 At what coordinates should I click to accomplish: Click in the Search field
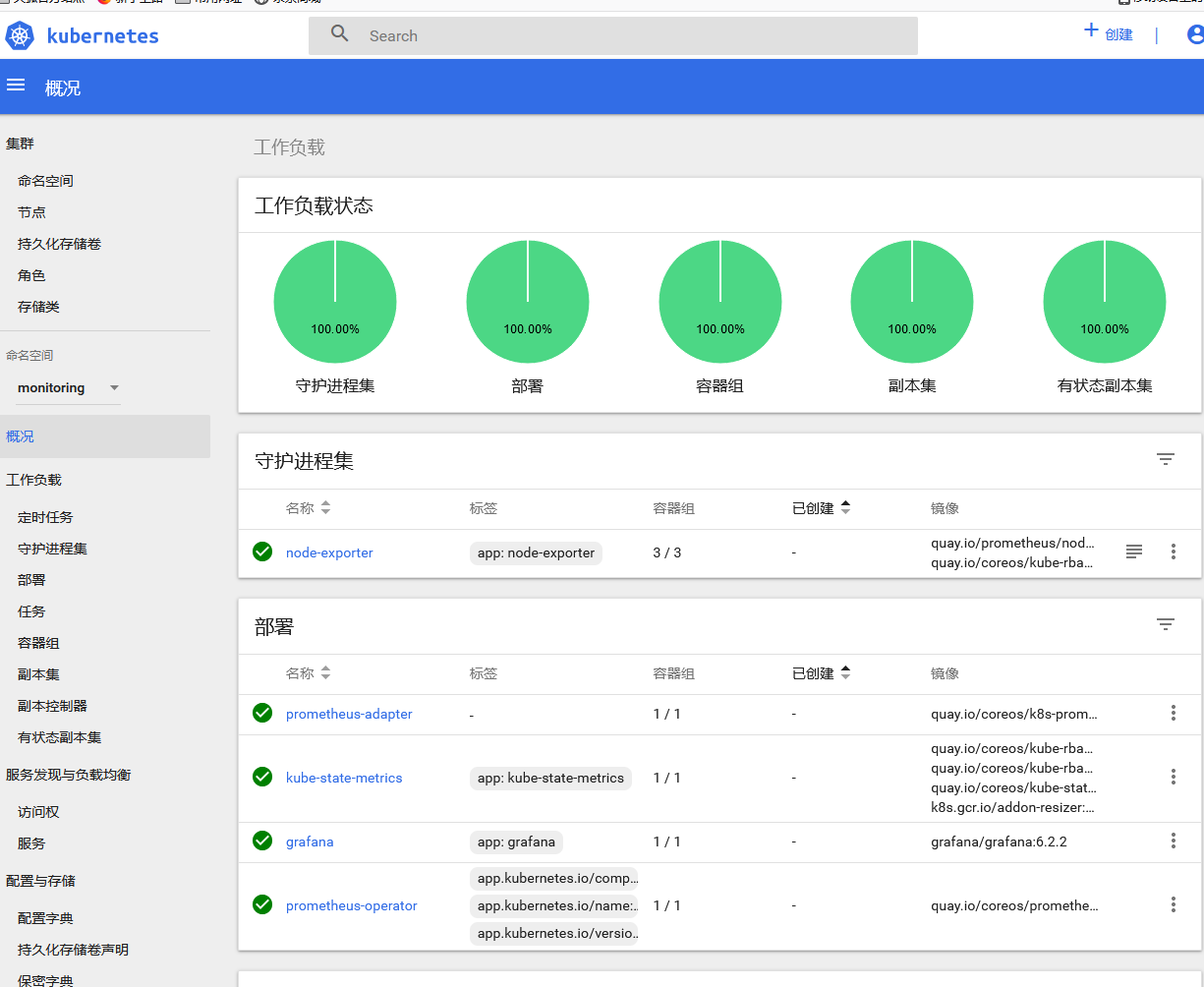613,35
